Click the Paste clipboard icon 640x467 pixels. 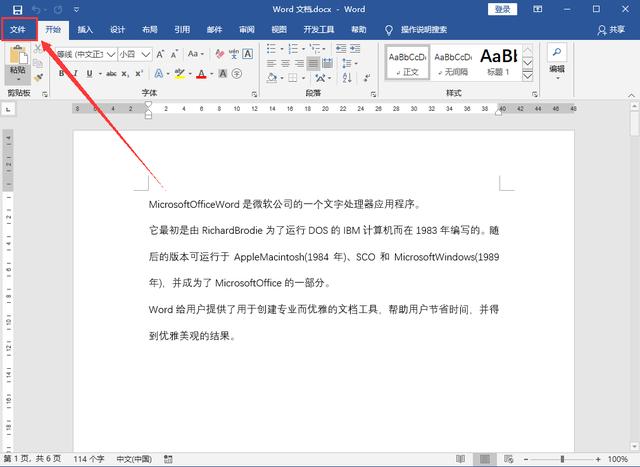coord(18,55)
